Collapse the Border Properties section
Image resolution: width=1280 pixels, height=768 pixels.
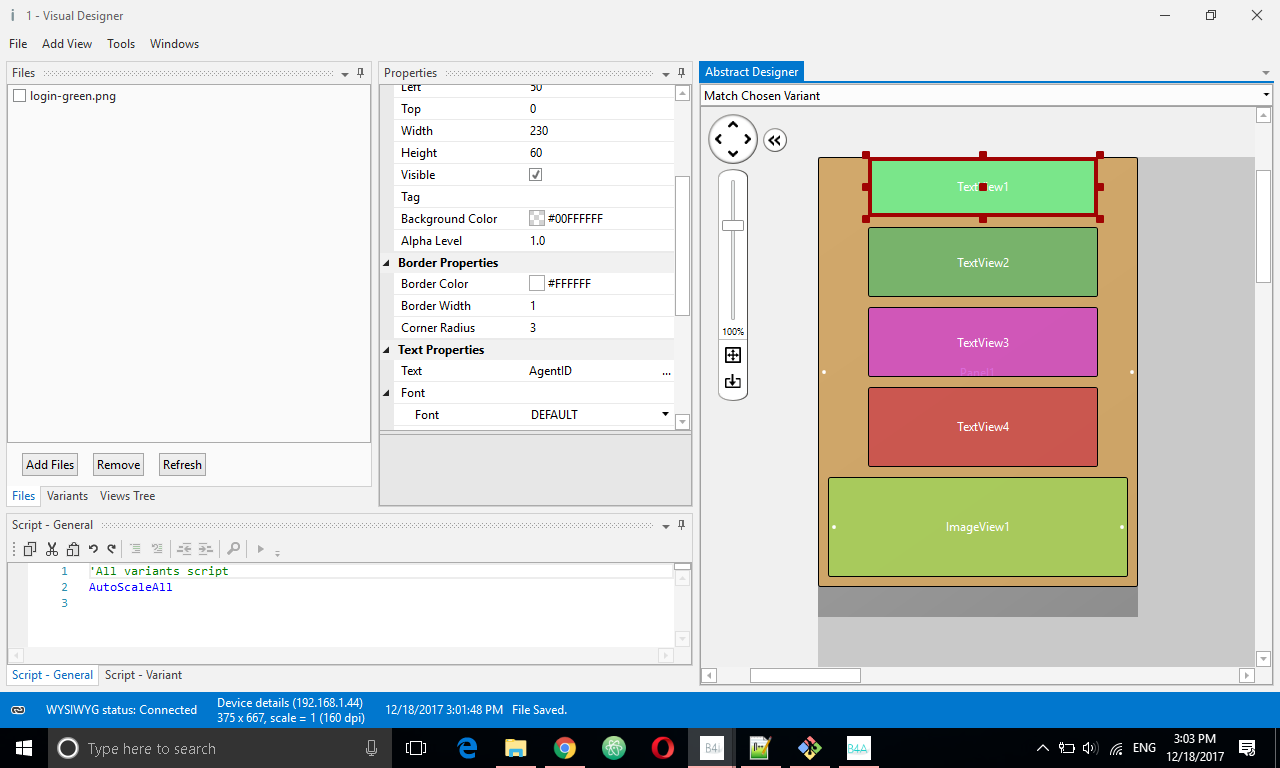387,263
